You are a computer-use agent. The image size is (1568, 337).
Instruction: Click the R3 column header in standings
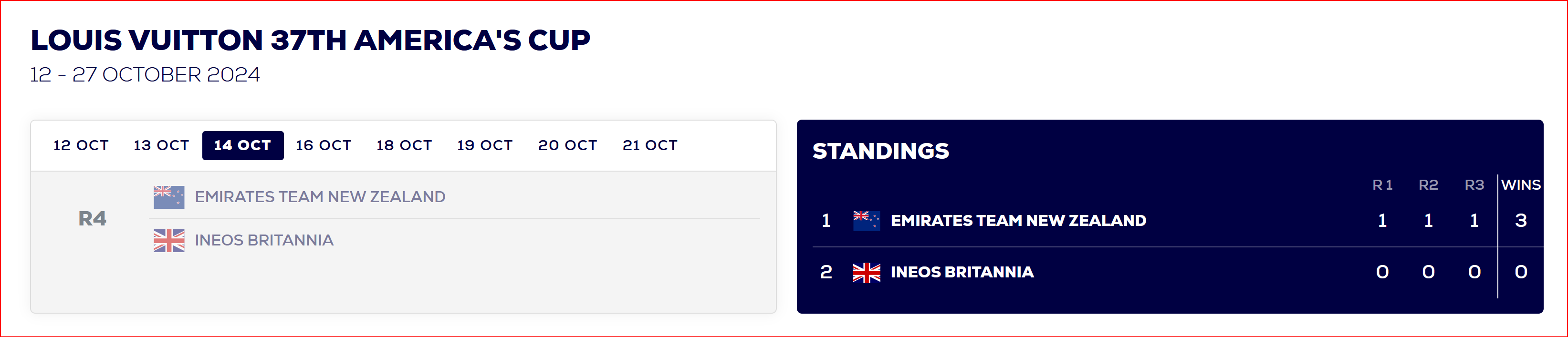tap(1474, 185)
